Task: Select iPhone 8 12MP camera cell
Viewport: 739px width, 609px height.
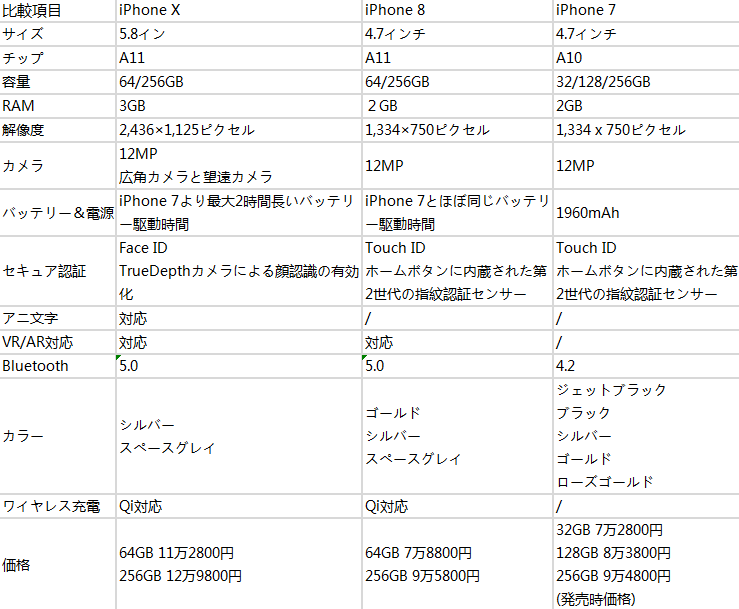Action: point(457,165)
